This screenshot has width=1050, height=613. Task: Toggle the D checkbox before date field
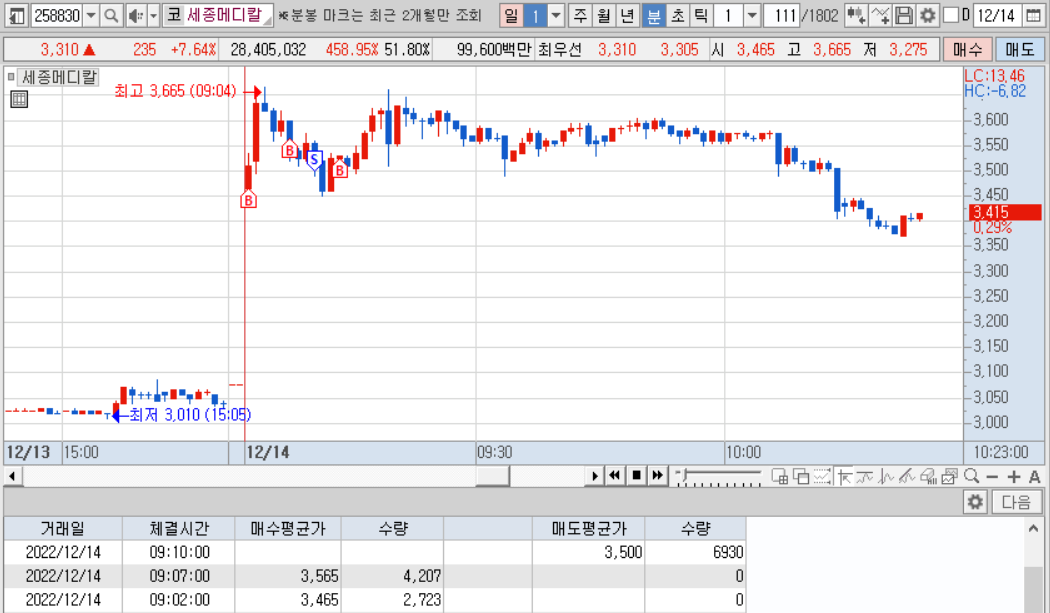[x=950, y=15]
